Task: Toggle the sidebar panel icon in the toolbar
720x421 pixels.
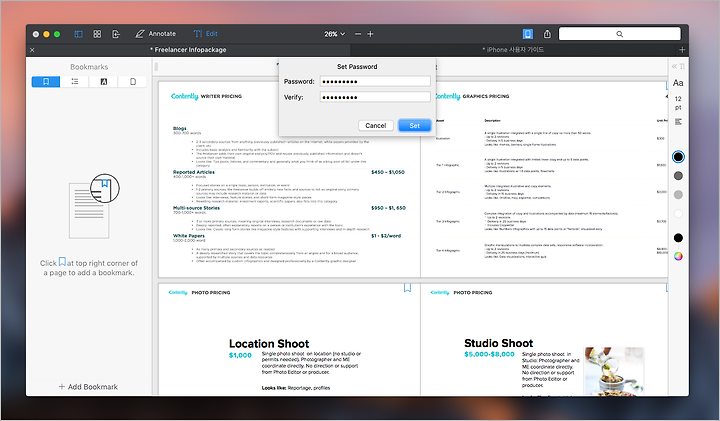Action: click(79, 34)
